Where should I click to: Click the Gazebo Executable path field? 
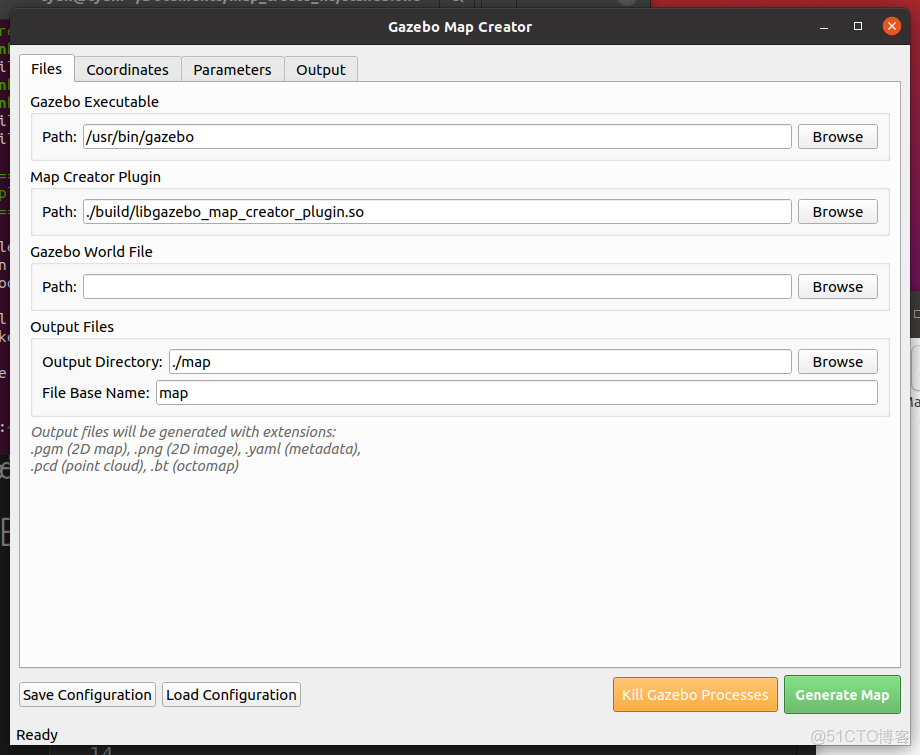click(437, 137)
